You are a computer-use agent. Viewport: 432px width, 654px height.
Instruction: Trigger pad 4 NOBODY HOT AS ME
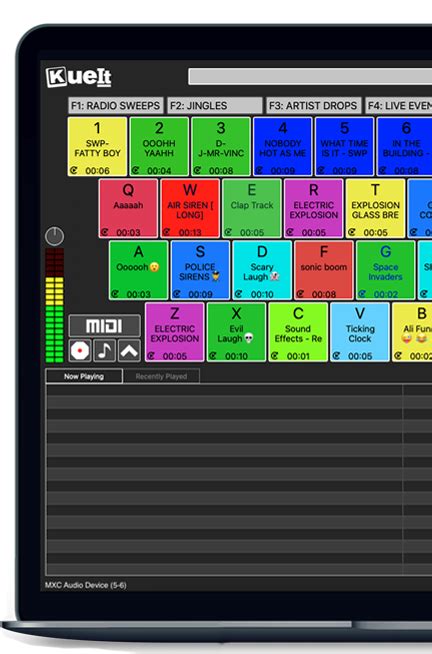pyautogui.click(x=282, y=146)
